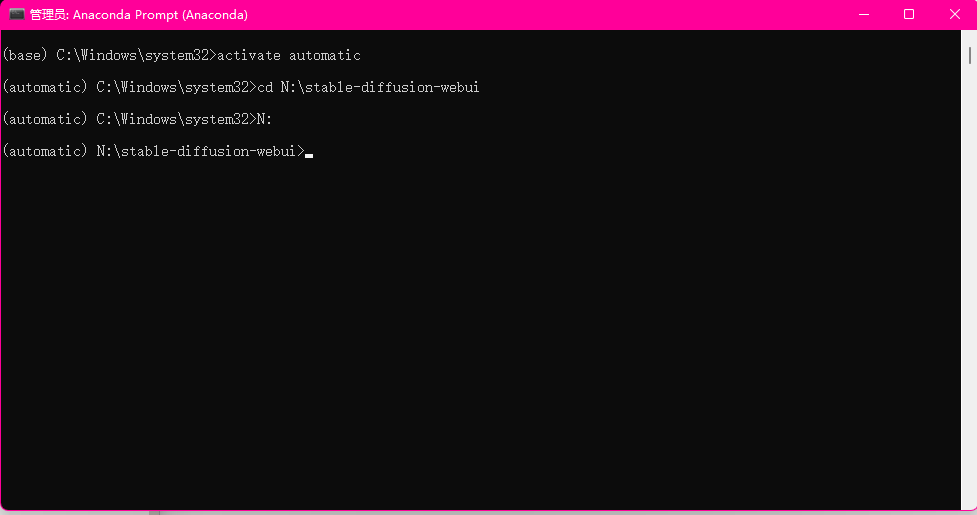Viewport: 977px width, 515px height.
Task: Click the terminal icon in the title bar
Action: coord(17,14)
